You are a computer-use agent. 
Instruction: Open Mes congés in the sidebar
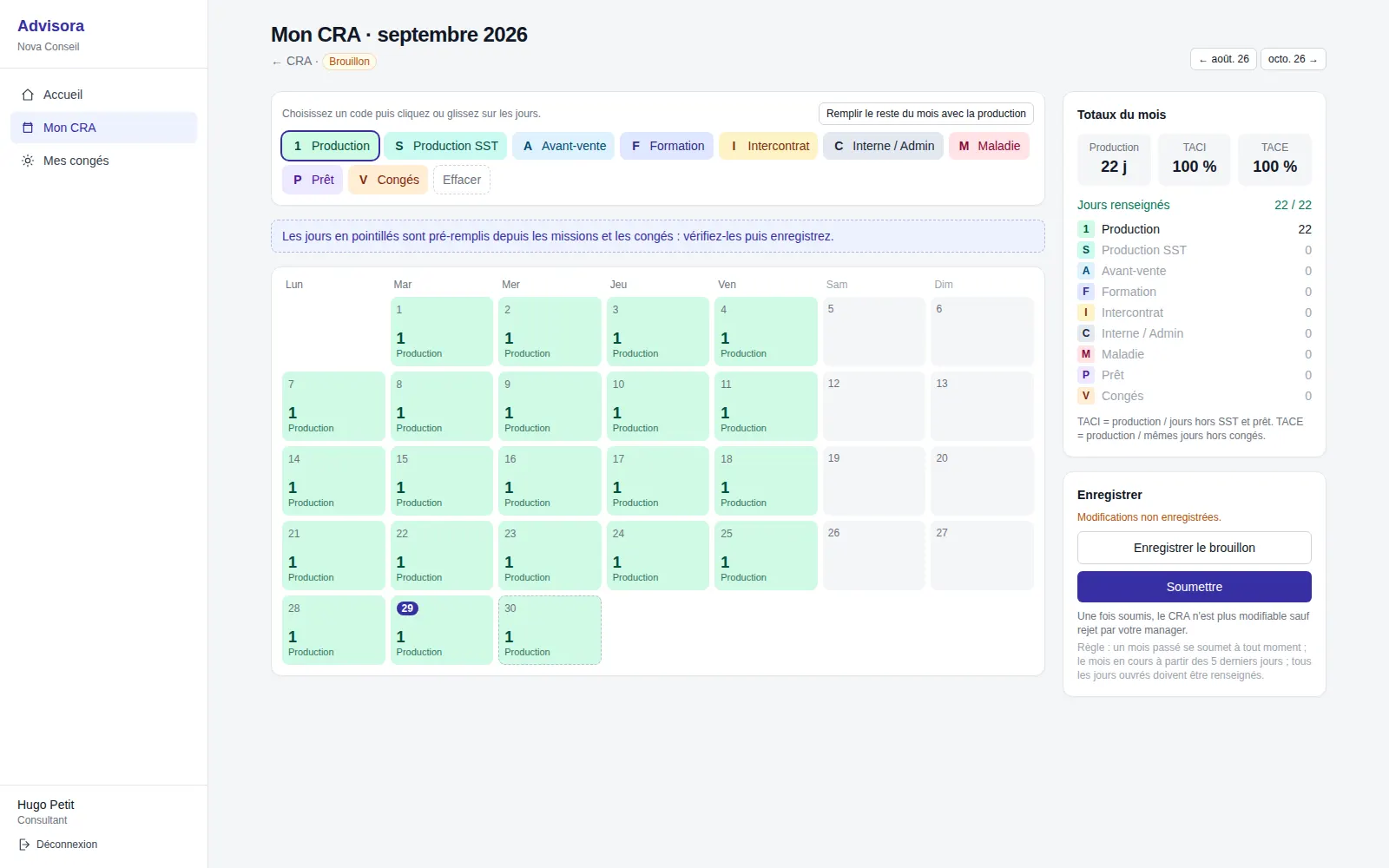click(104, 161)
